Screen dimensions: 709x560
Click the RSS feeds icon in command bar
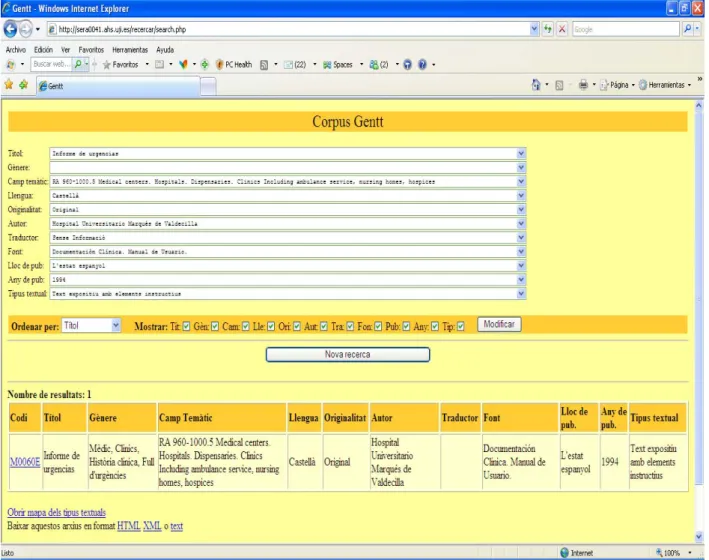[x=559, y=85]
